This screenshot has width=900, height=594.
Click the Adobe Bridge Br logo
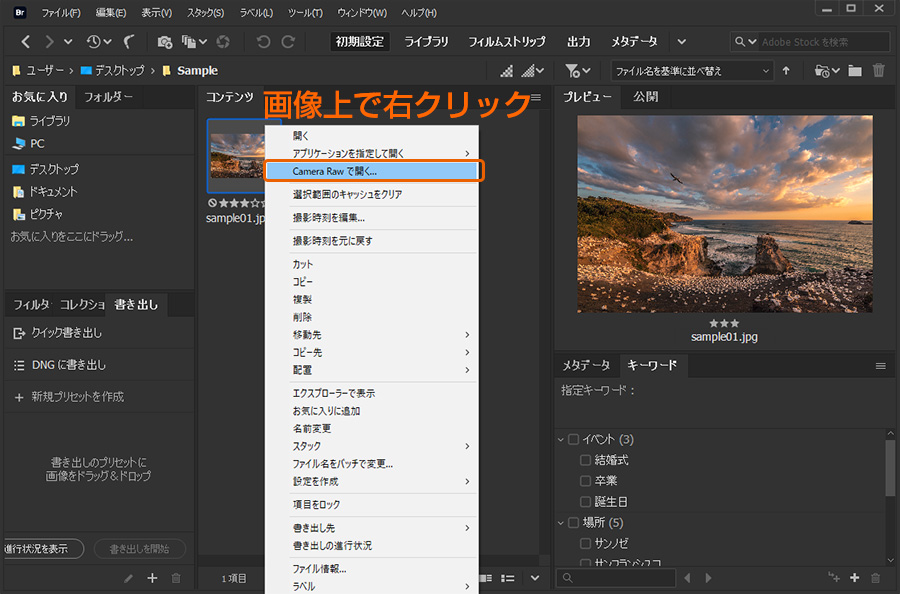pyautogui.click(x=20, y=12)
